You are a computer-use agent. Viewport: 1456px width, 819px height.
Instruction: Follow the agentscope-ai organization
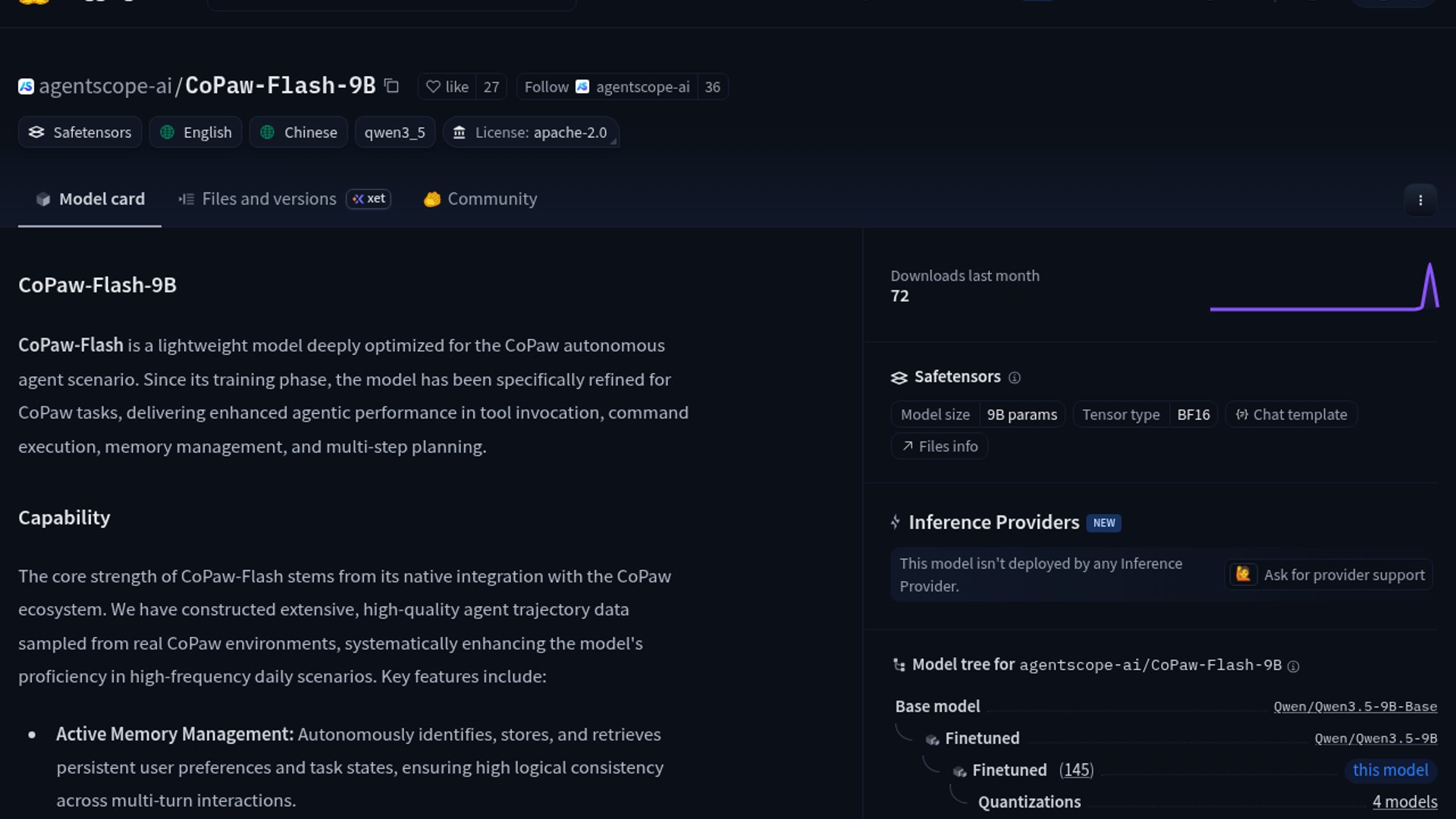(546, 87)
